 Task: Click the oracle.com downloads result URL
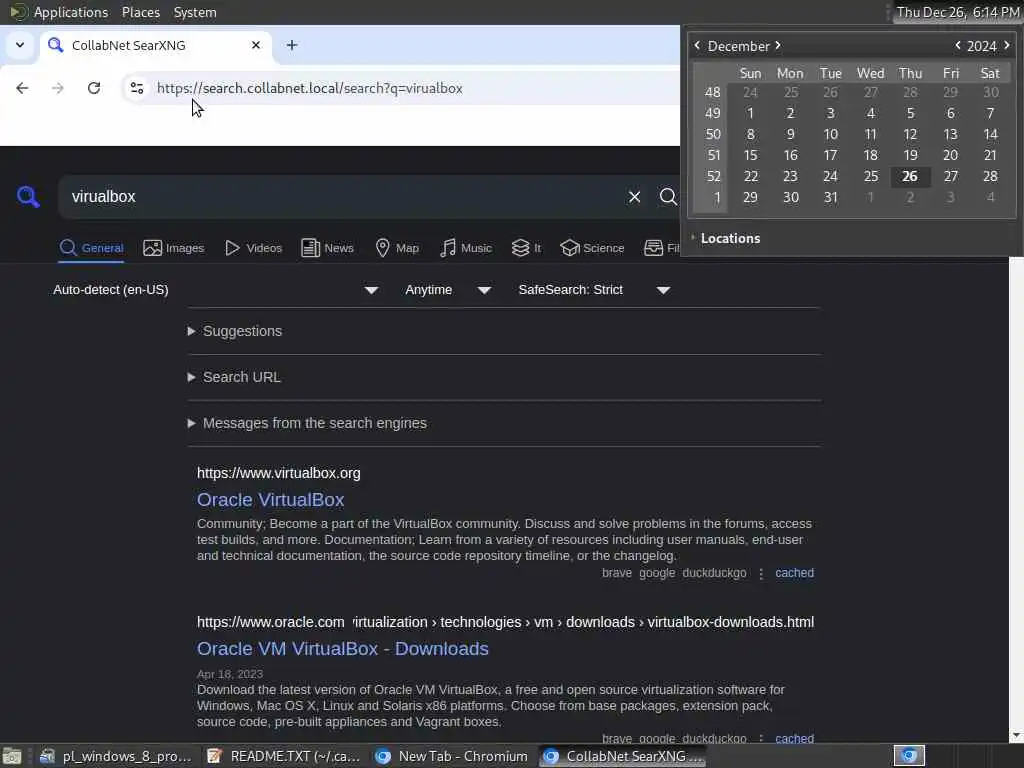point(505,622)
